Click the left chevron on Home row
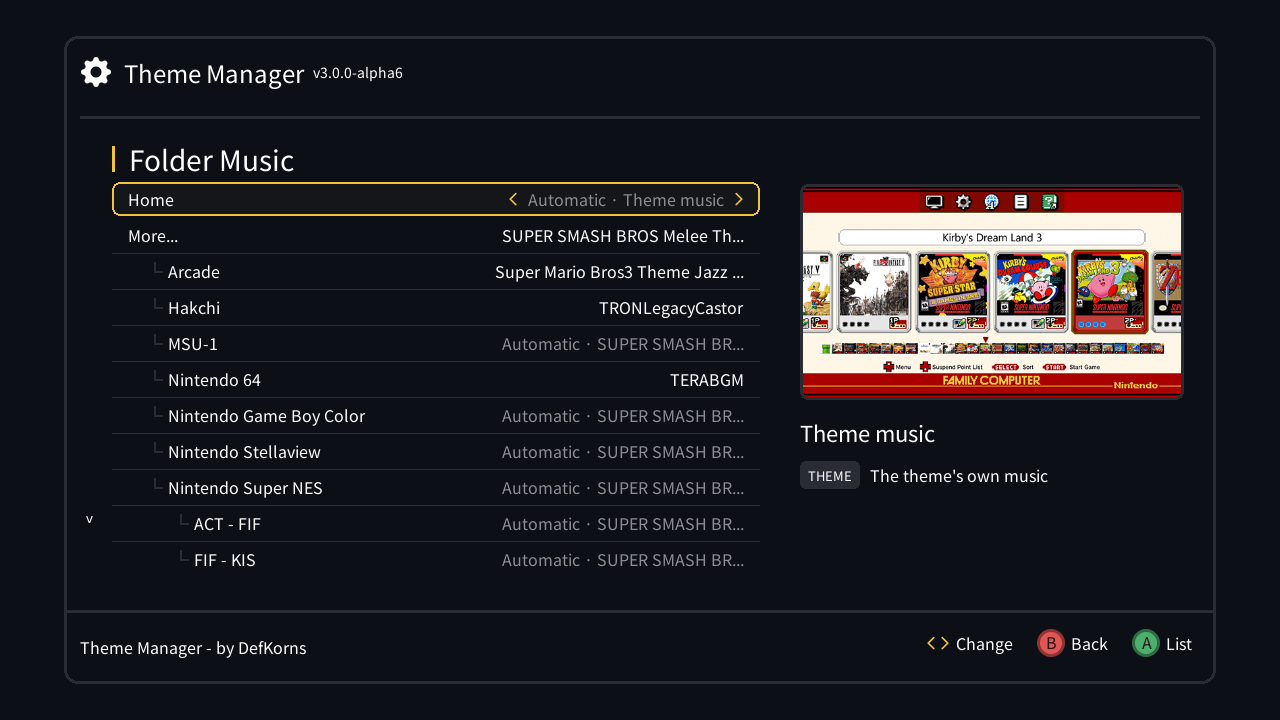The height and width of the screenshot is (720, 1280). click(513, 199)
